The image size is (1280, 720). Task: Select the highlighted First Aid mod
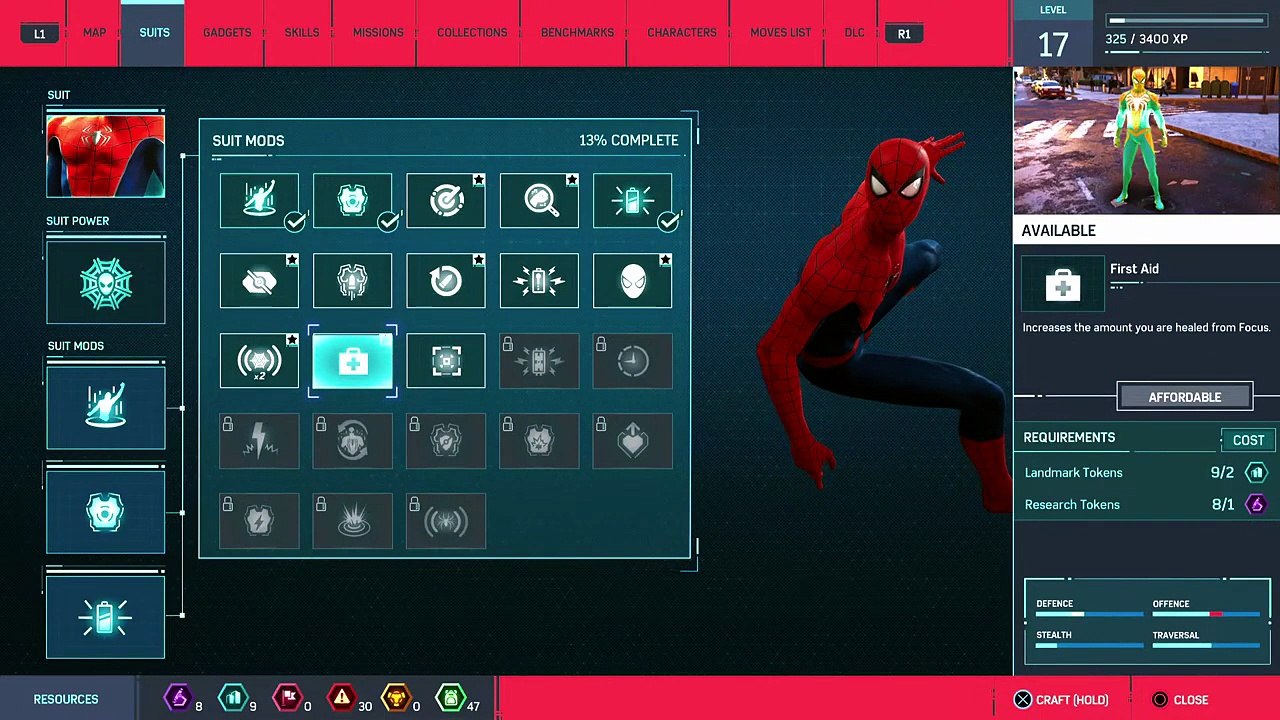click(x=352, y=361)
